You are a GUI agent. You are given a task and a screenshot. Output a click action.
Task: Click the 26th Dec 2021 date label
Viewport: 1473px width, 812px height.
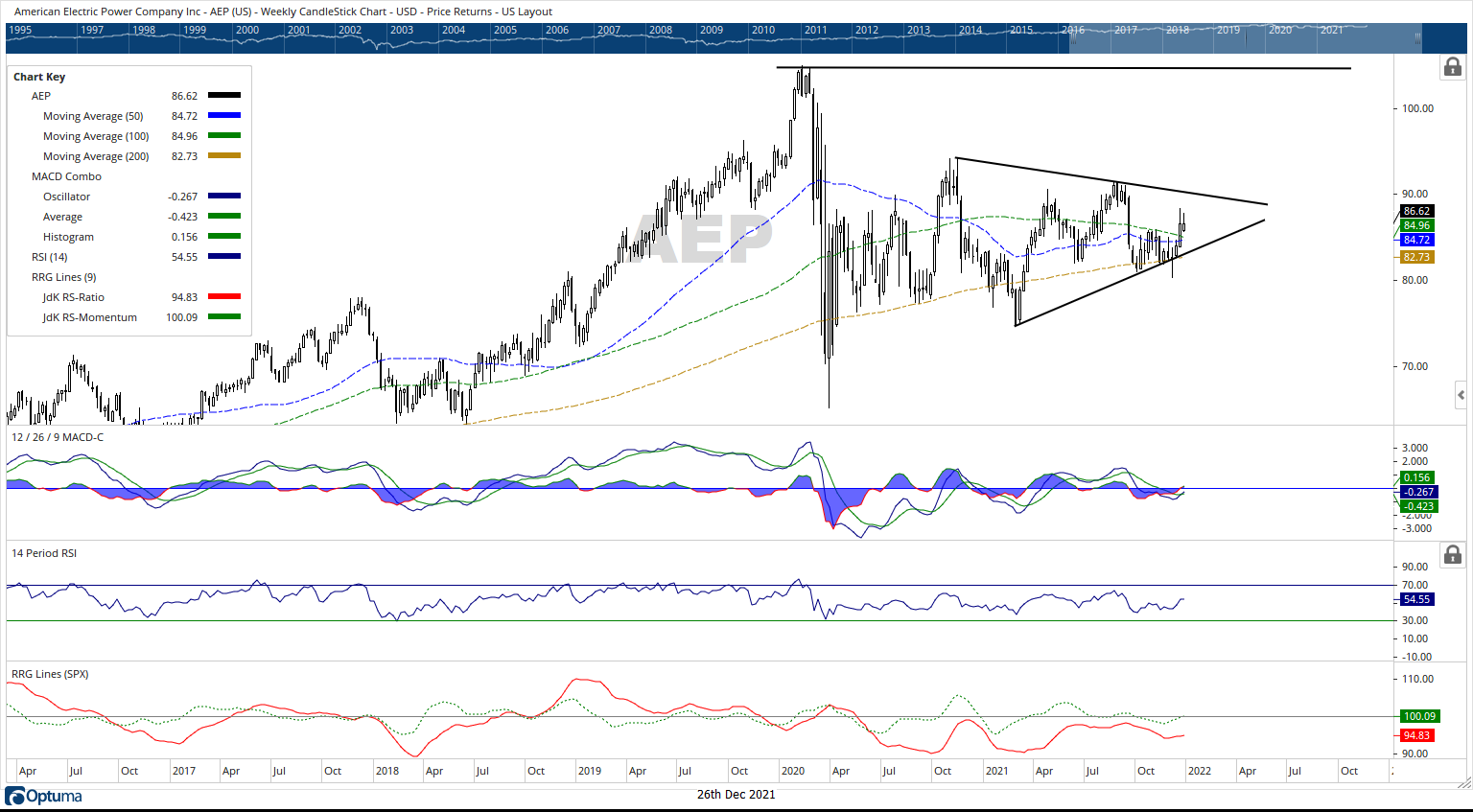pos(736,795)
